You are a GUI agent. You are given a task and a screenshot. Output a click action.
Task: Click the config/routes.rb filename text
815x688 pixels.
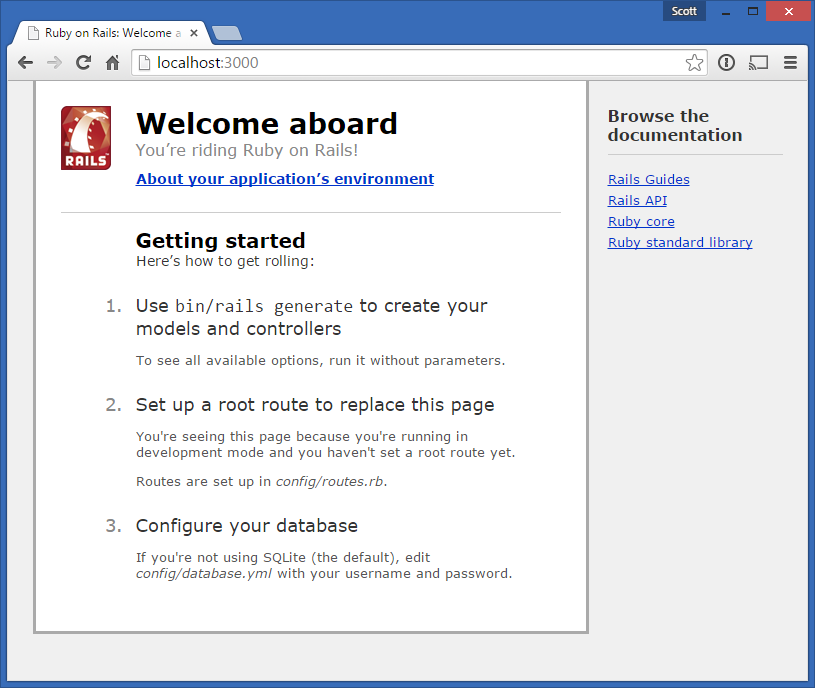(x=330, y=482)
